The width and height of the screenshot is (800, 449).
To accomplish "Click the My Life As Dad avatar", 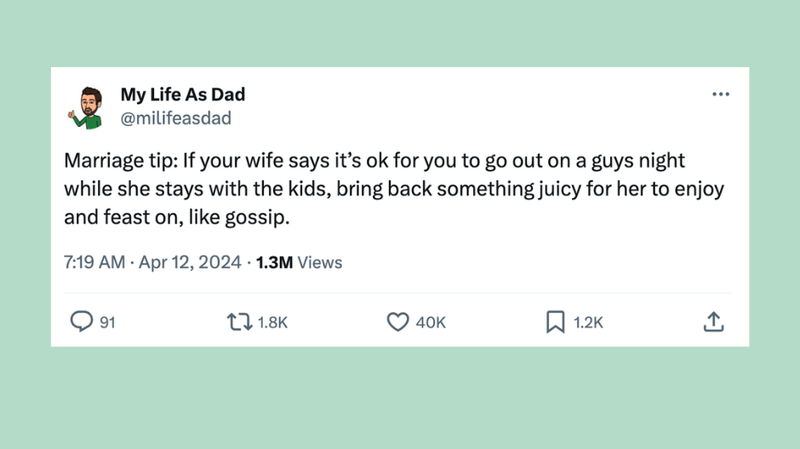I will coord(87,107).
